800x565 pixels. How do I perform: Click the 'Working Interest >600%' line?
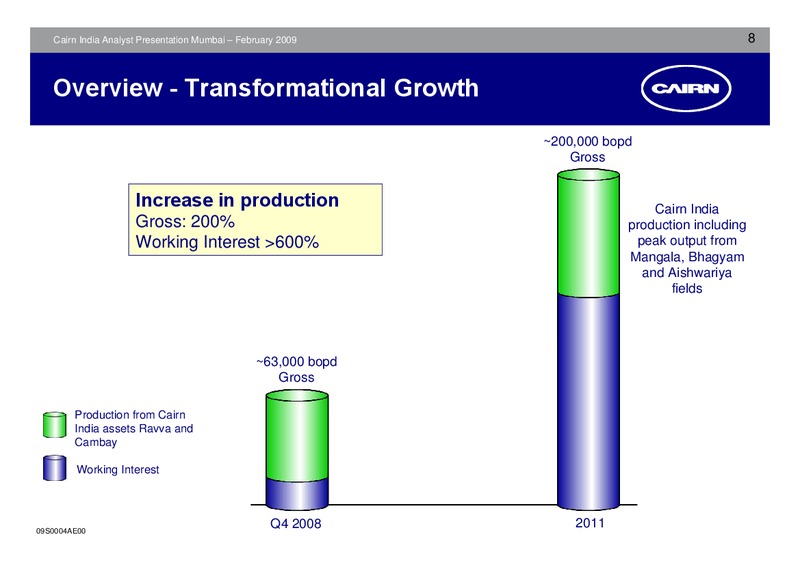(x=227, y=241)
